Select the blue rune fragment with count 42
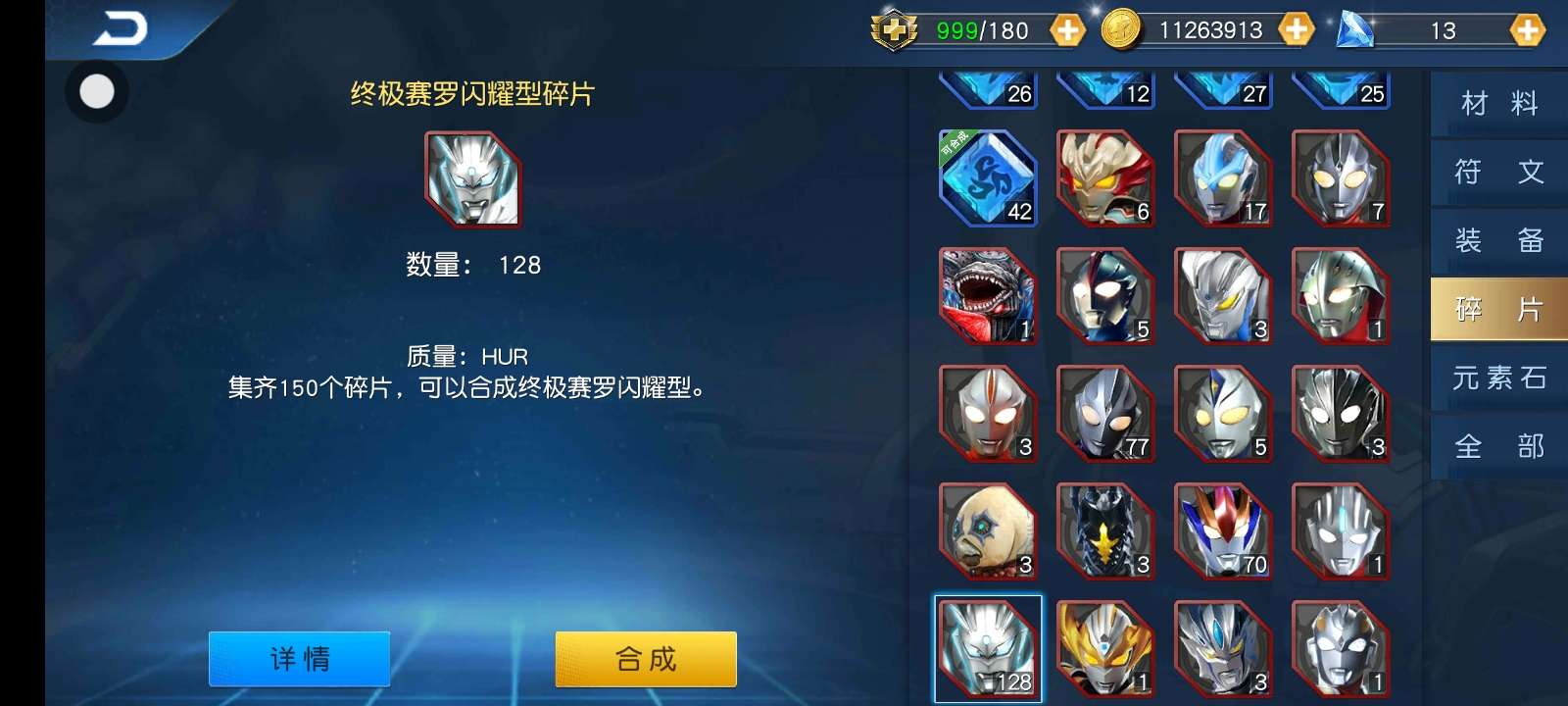The image size is (1568, 706). 988,178
